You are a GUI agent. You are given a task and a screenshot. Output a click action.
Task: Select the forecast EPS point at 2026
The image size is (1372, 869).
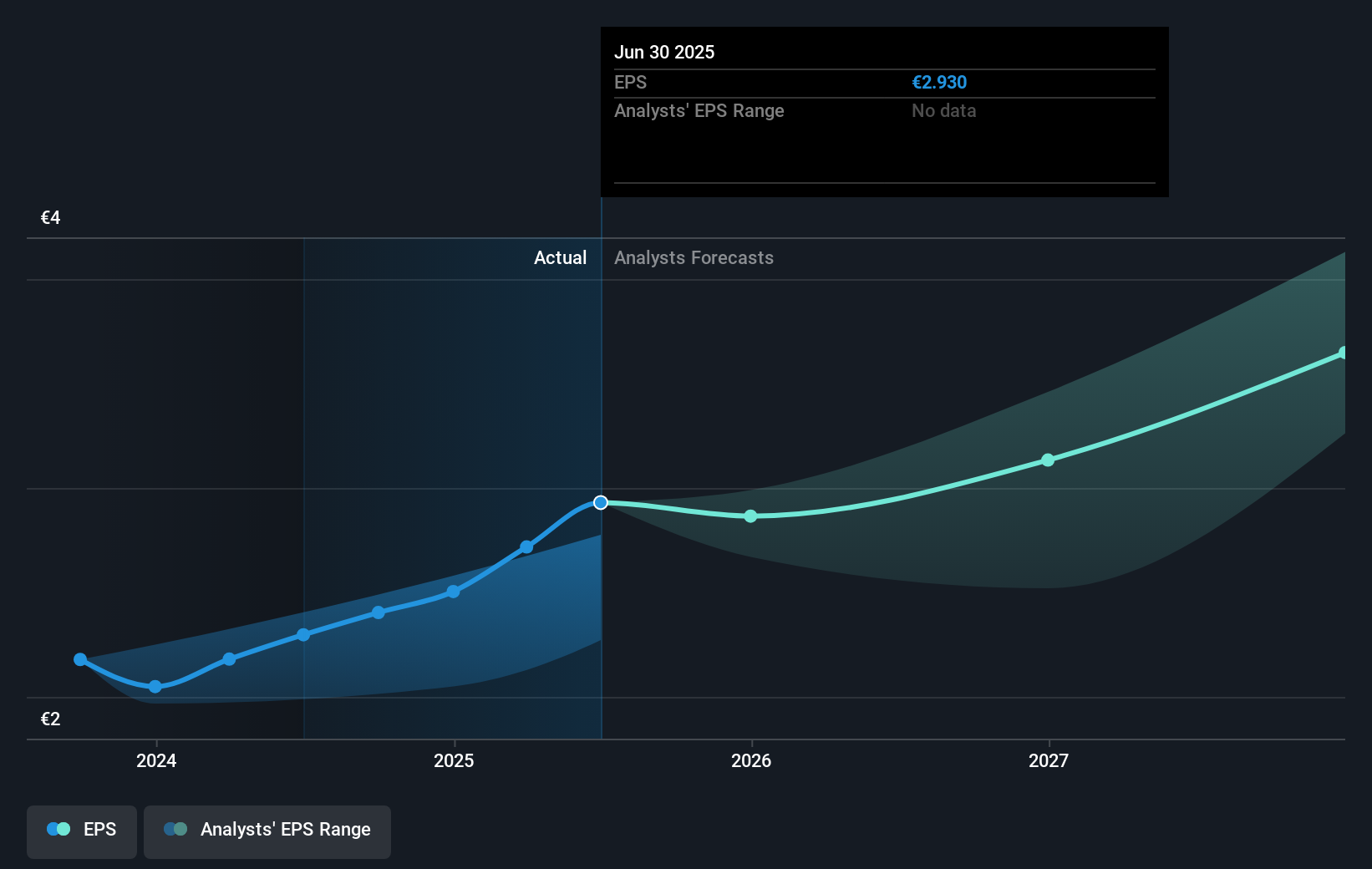(x=750, y=516)
